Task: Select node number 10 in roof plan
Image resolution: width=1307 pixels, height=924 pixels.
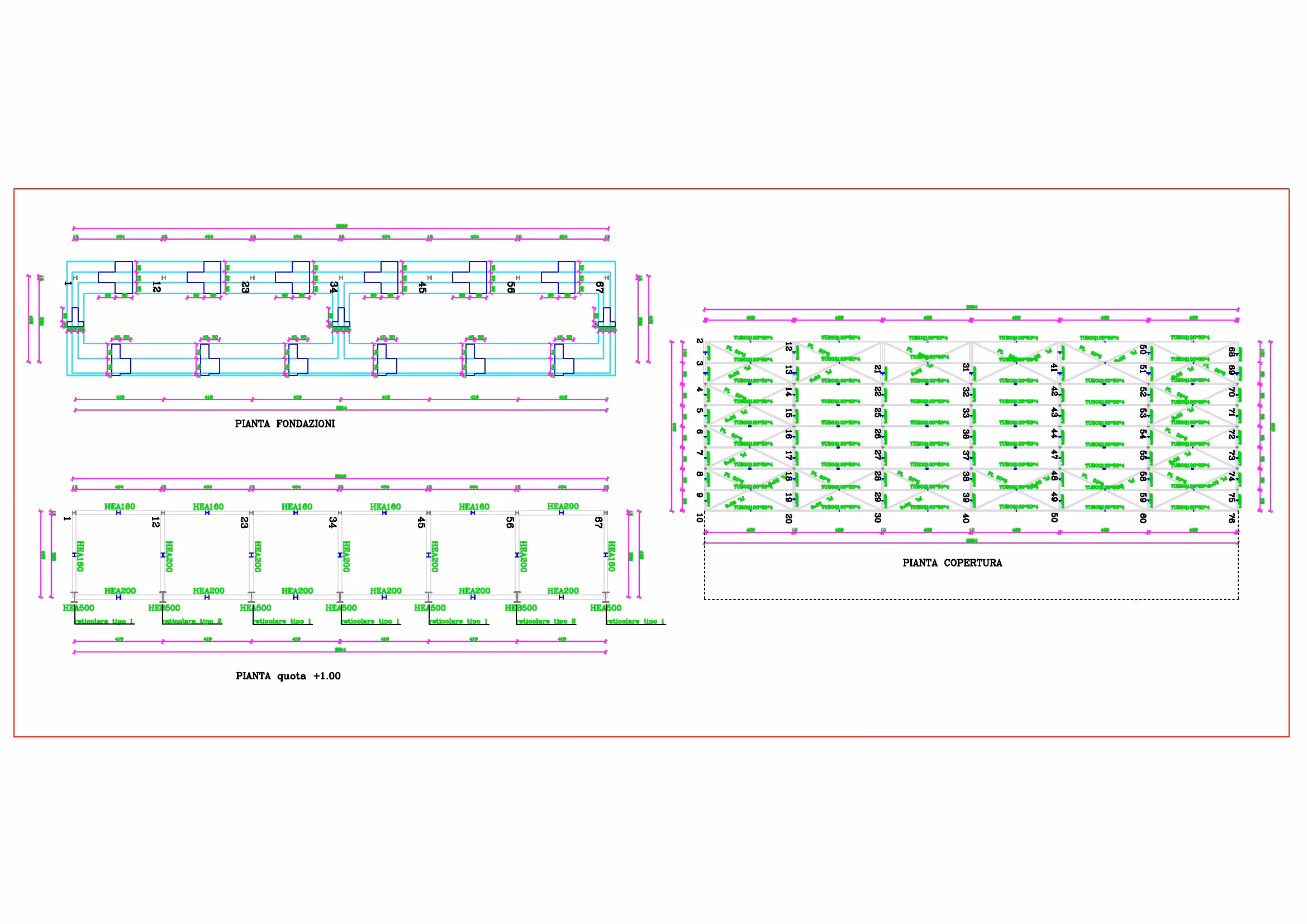Action: 700,518
